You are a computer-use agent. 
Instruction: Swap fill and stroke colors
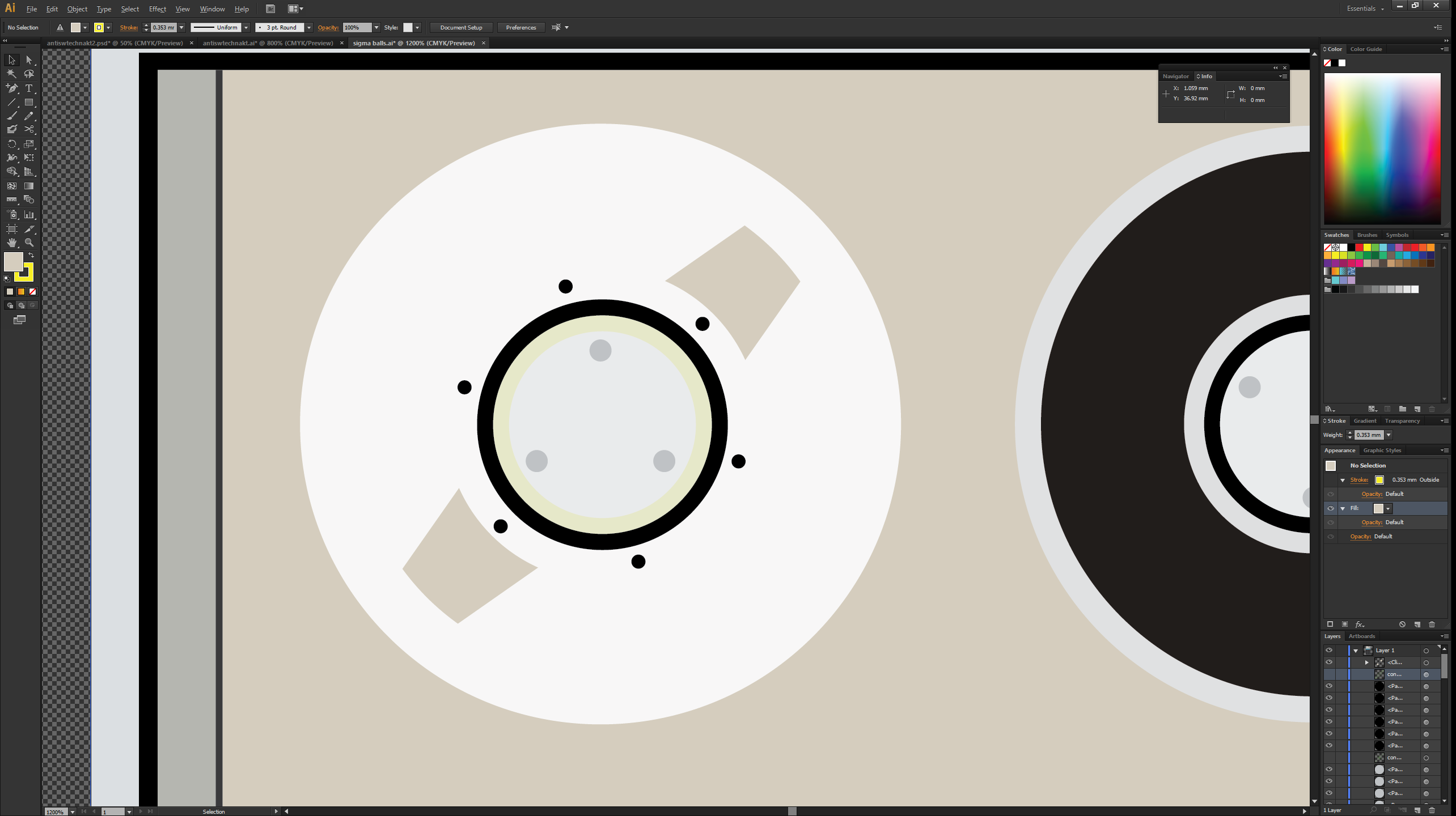point(31,256)
